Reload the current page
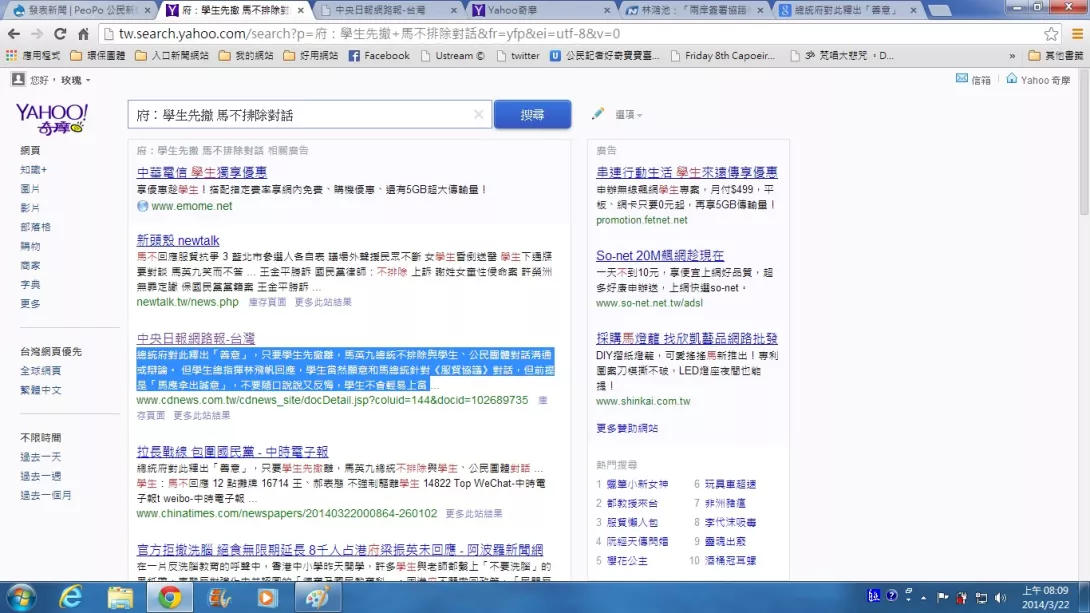The width and height of the screenshot is (1090, 613). 60,33
